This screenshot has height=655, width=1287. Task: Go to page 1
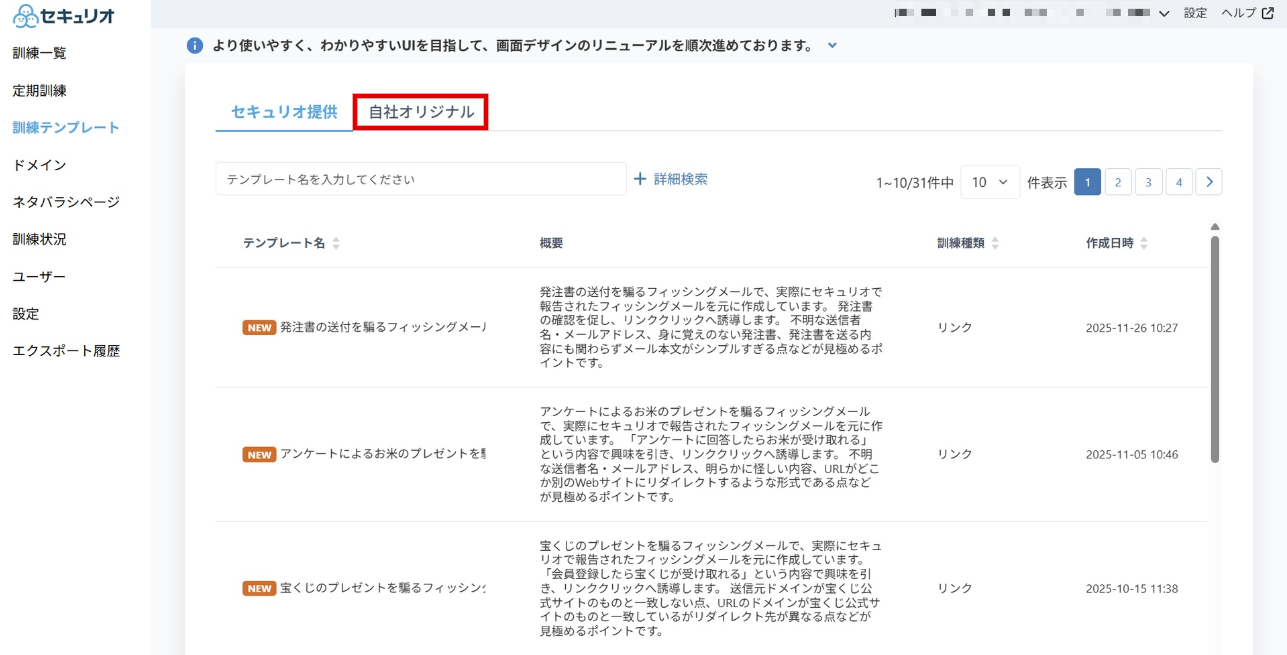1087,182
